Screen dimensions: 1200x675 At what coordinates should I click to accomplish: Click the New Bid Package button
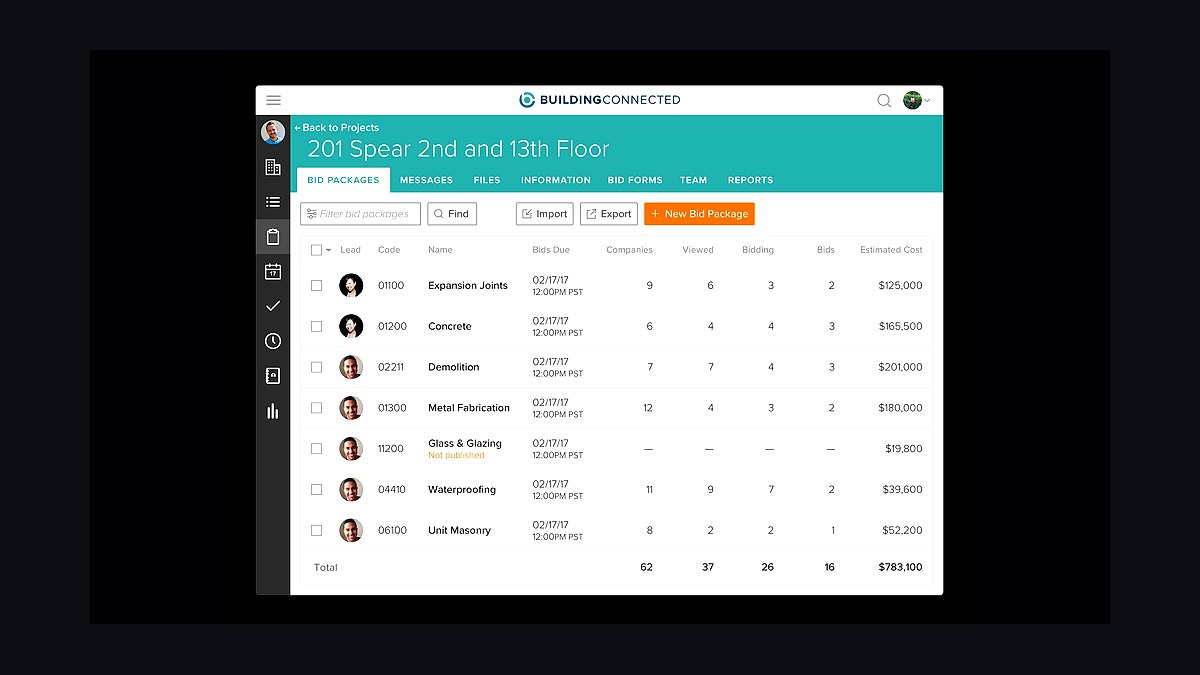[x=699, y=214]
